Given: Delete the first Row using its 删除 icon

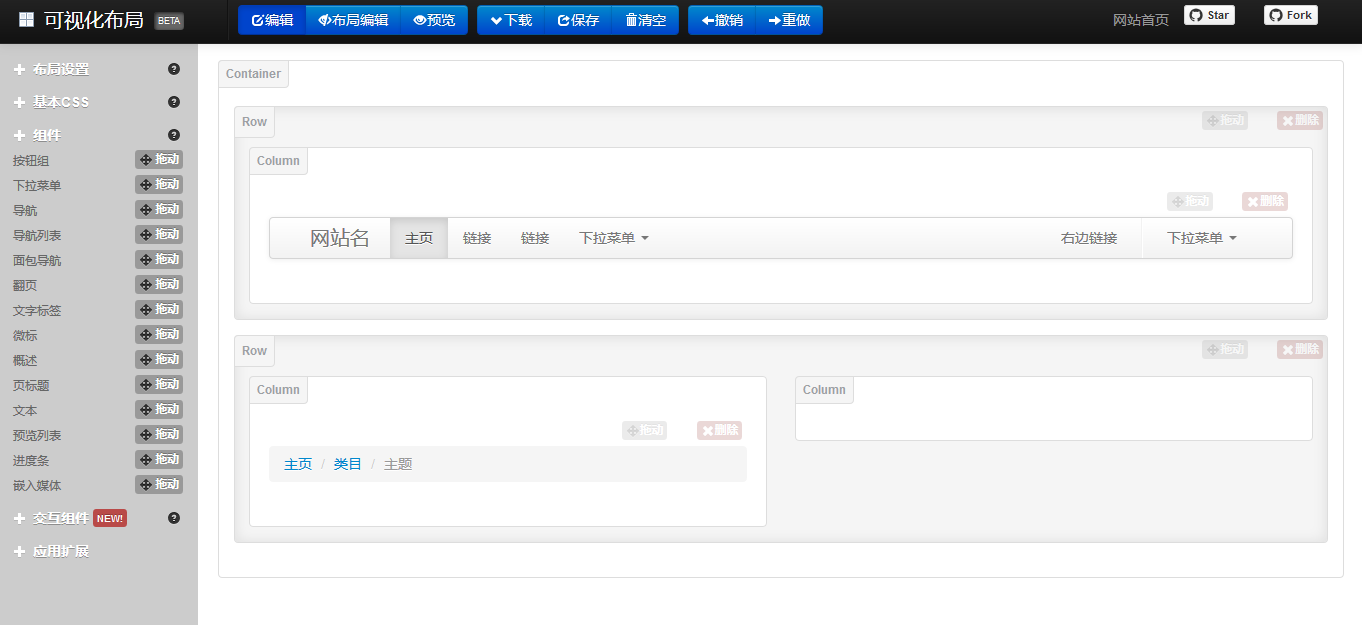Looking at the screenshot, I should (1299, 120).
